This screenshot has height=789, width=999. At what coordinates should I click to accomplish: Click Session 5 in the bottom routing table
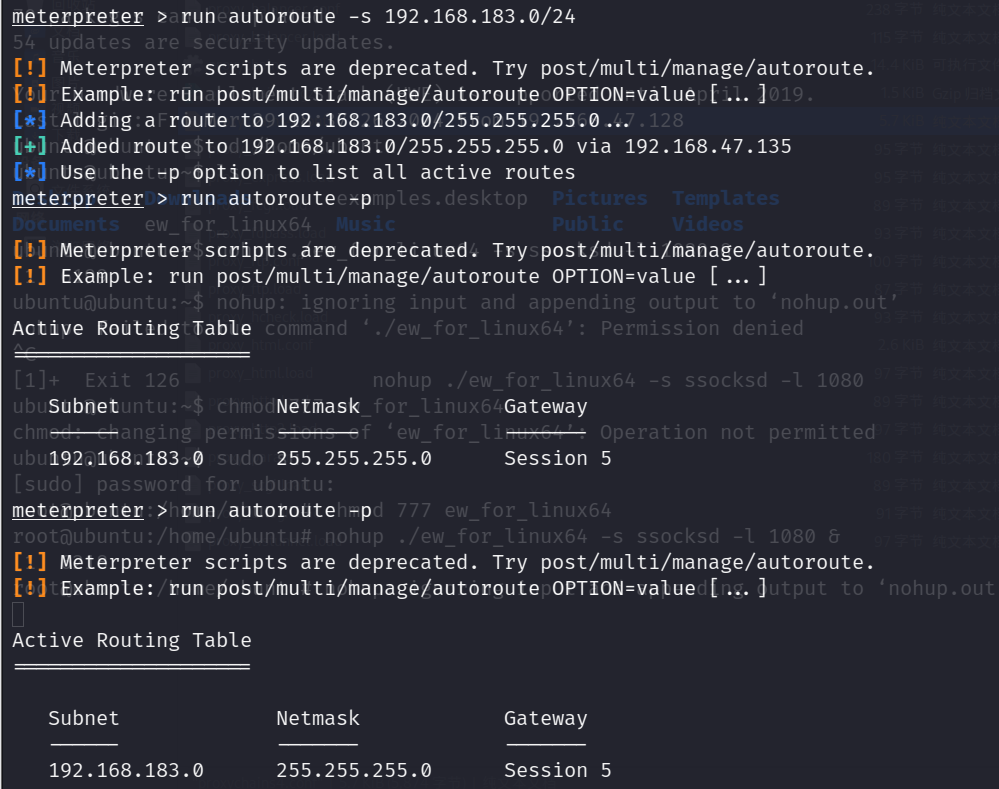coord(557,770)
